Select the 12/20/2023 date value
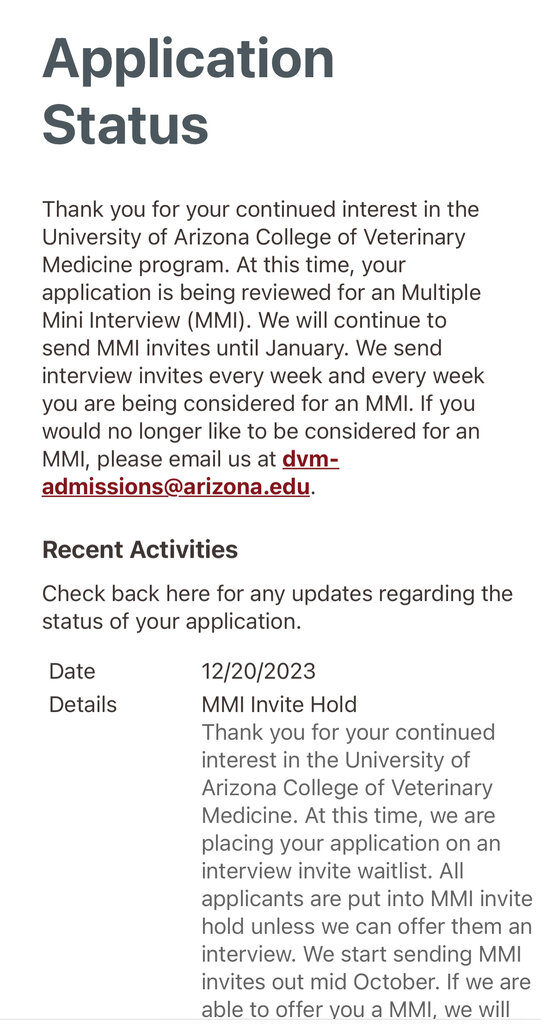This screenshot has width=541, height=1024. click(258, 671)
